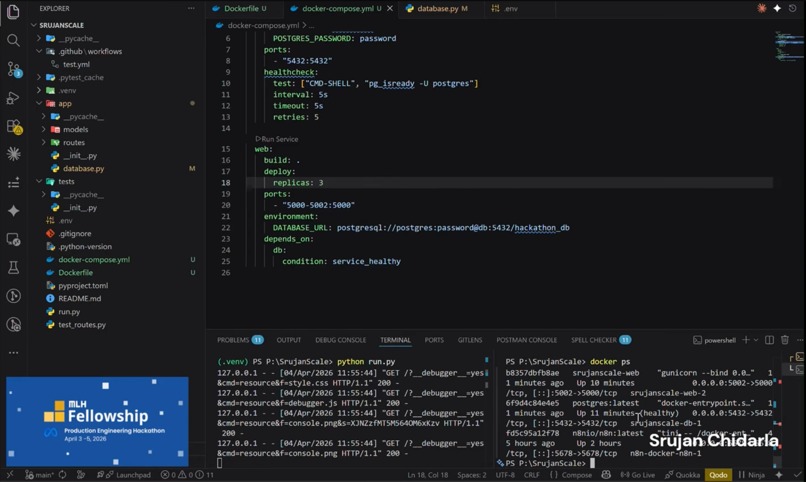Open Explorer more actions ellipsis
Viewport: 806px width, 482px height.
coord(191,8)
